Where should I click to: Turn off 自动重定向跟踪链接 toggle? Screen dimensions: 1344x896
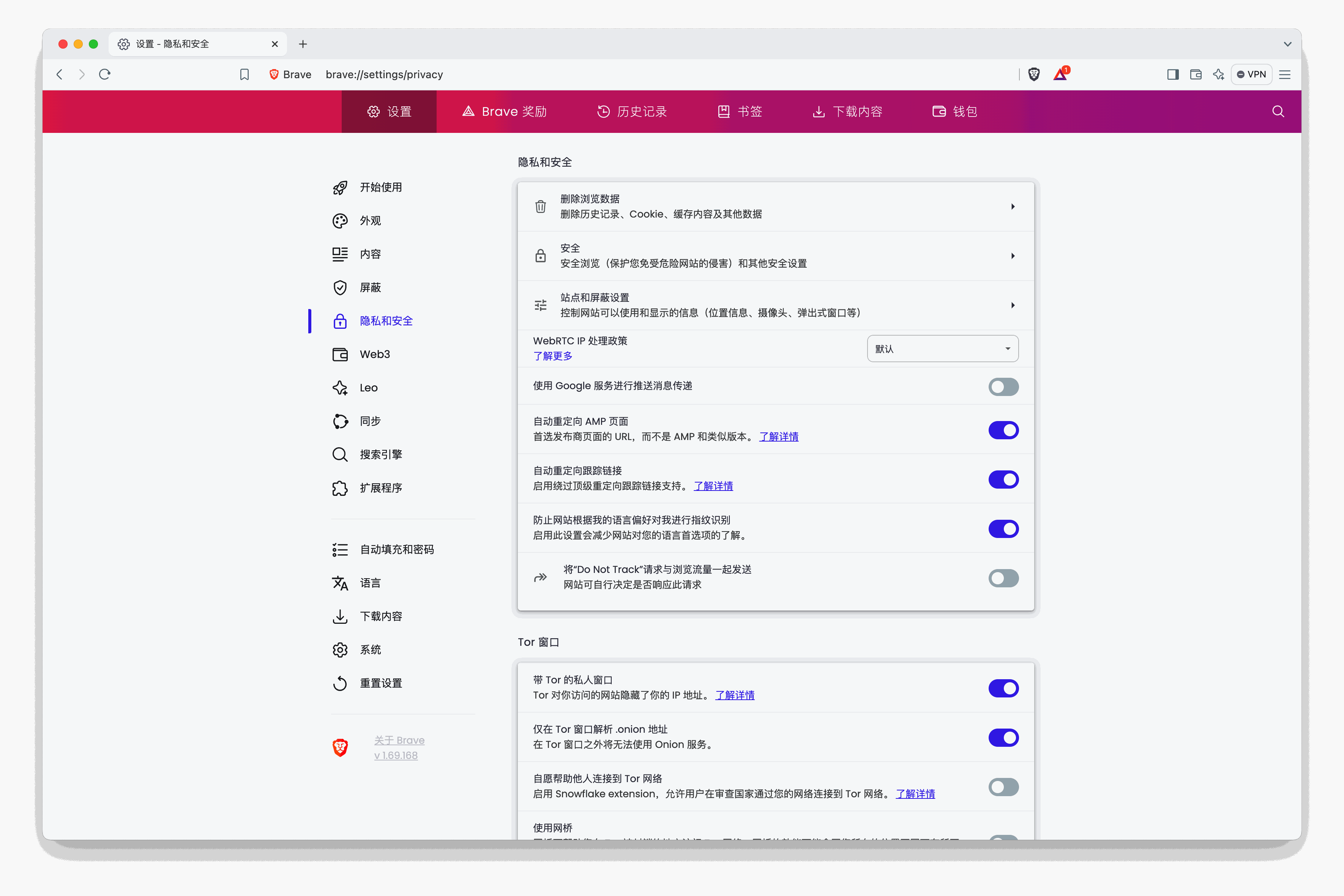(x=1003, y=479)
